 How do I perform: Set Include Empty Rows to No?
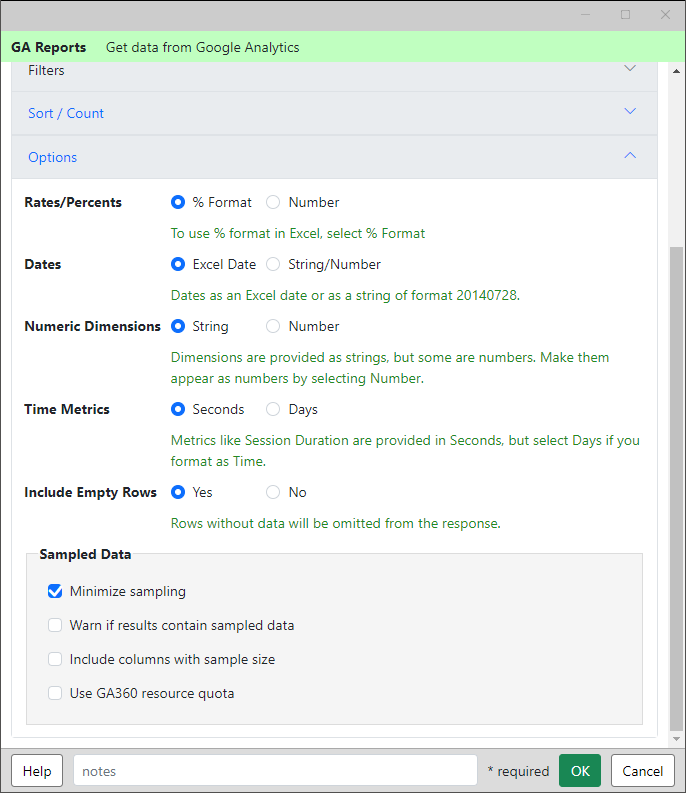(x=273, y=492)
